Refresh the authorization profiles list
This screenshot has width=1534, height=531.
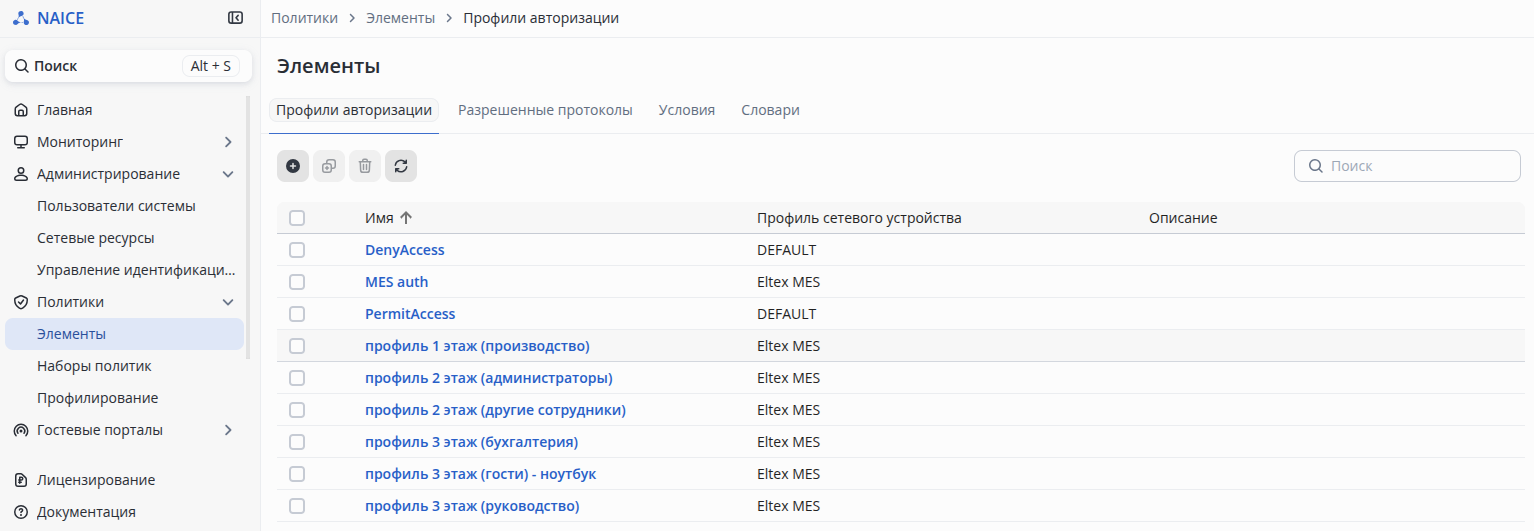(401, 166)
